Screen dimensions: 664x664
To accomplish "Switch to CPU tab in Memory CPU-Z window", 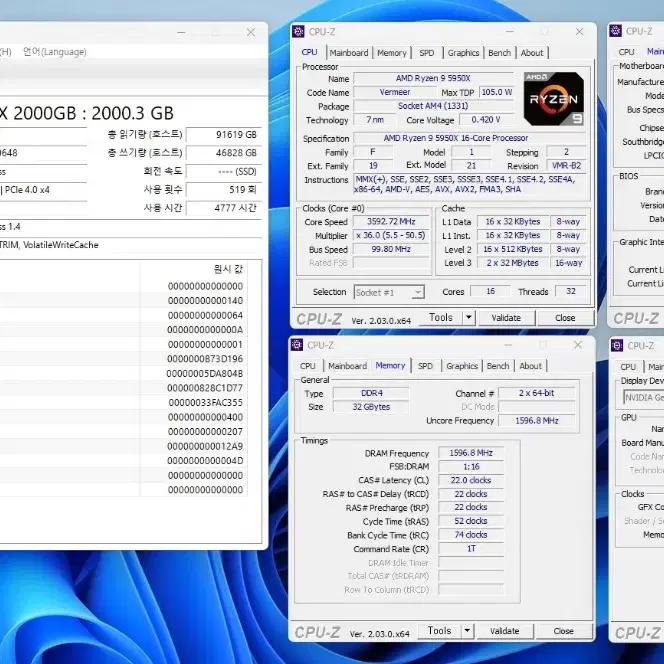I will [308, 366].
